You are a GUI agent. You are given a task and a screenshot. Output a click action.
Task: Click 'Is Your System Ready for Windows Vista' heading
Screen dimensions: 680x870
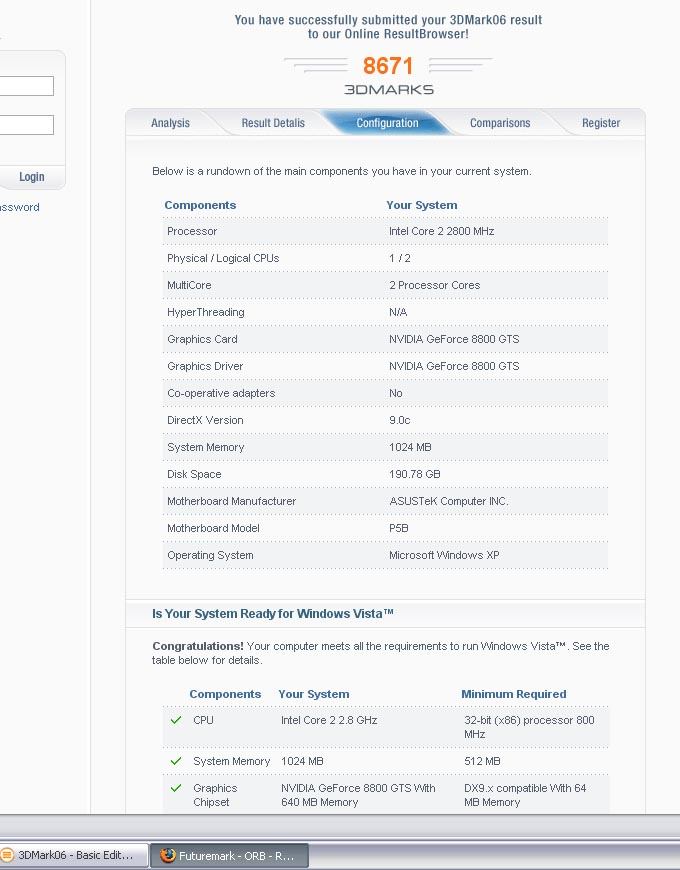(x=273, y=614)
